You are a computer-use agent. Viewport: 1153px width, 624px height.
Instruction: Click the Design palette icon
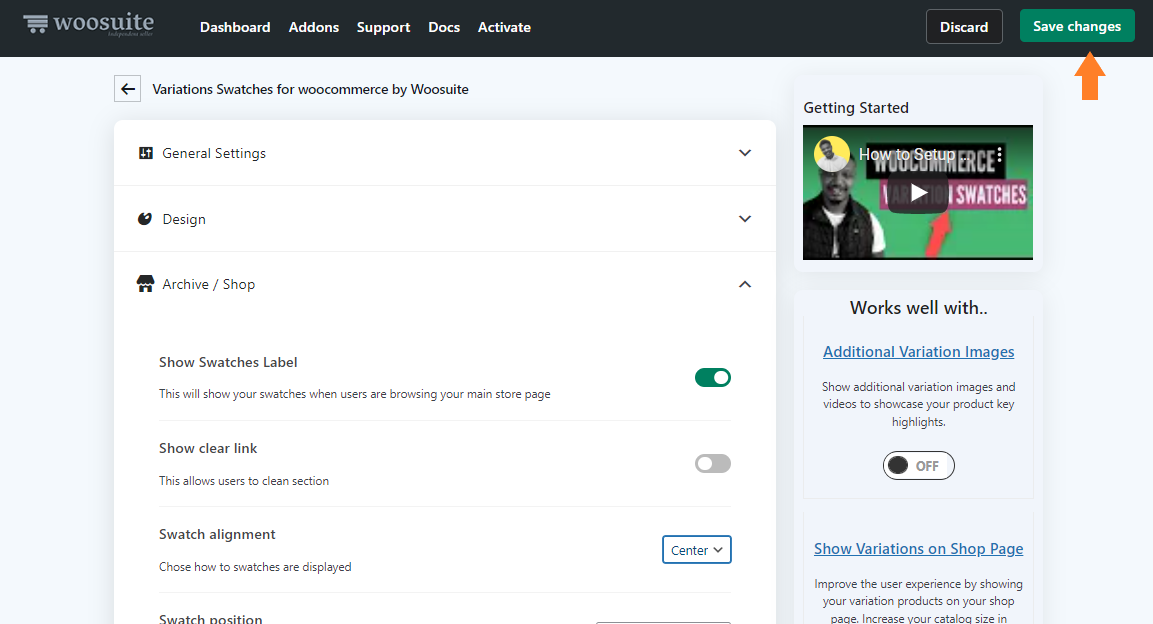[145, 219]
